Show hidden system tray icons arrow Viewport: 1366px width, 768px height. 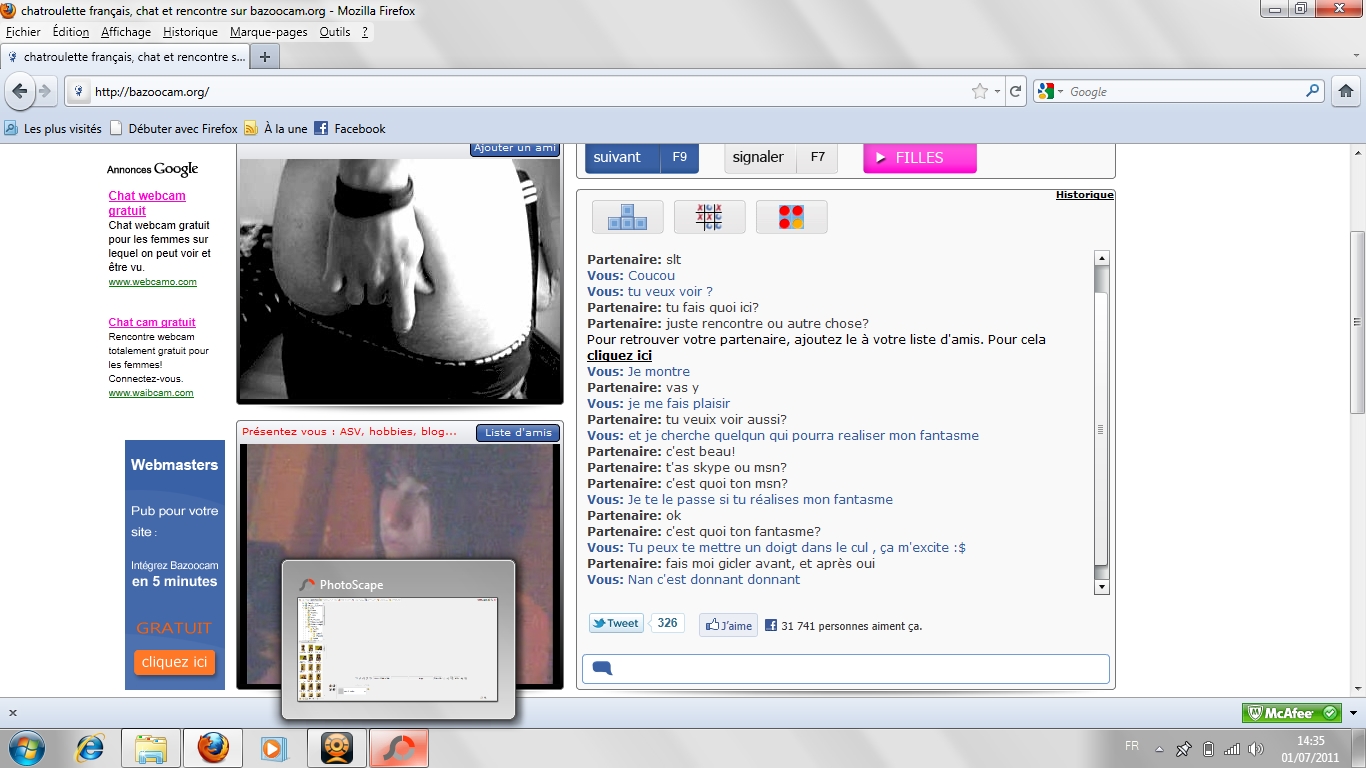pyautogui.click(x=1159, y=749)
